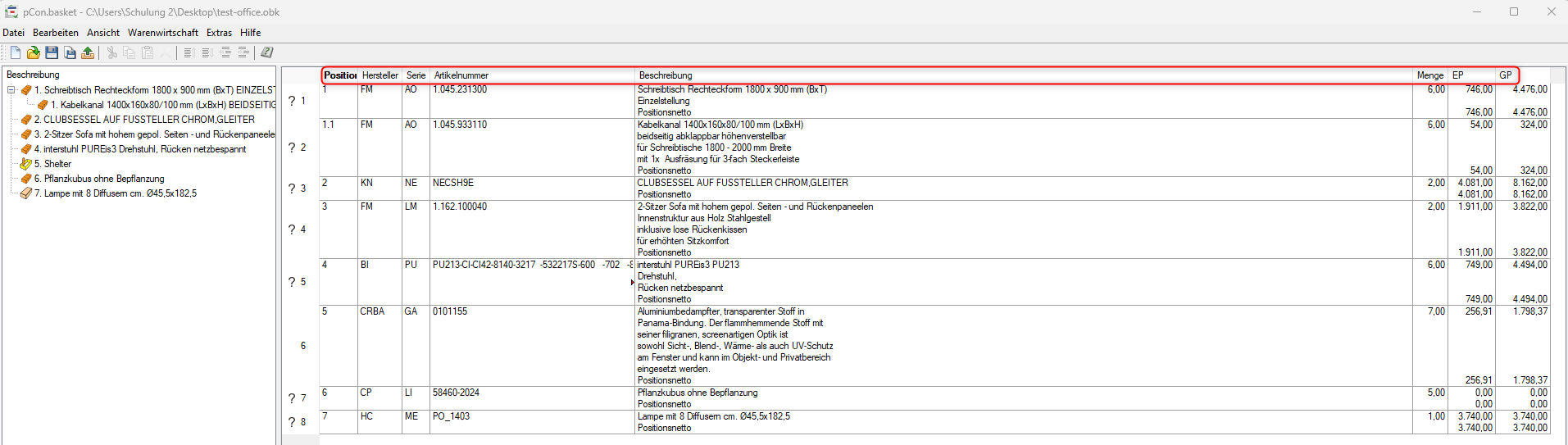Click manufacturer cell CRBA
The height and width of the screenshot is (445, 1568).
(372, 311)
